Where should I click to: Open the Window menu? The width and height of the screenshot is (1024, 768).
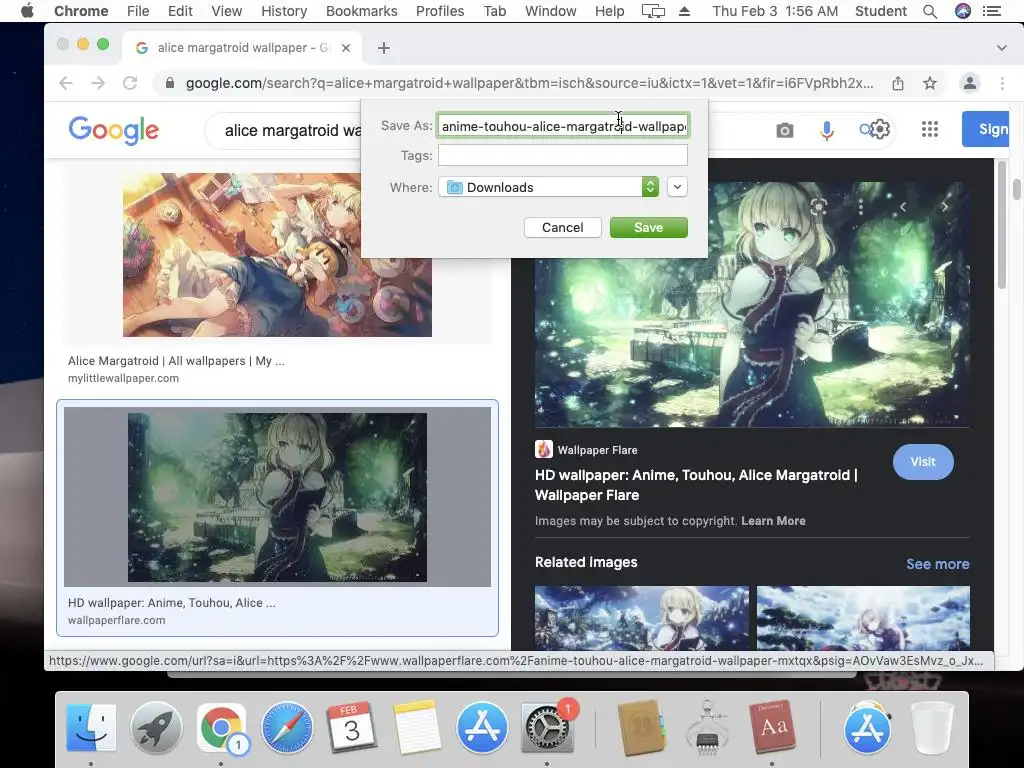(551, 11)
